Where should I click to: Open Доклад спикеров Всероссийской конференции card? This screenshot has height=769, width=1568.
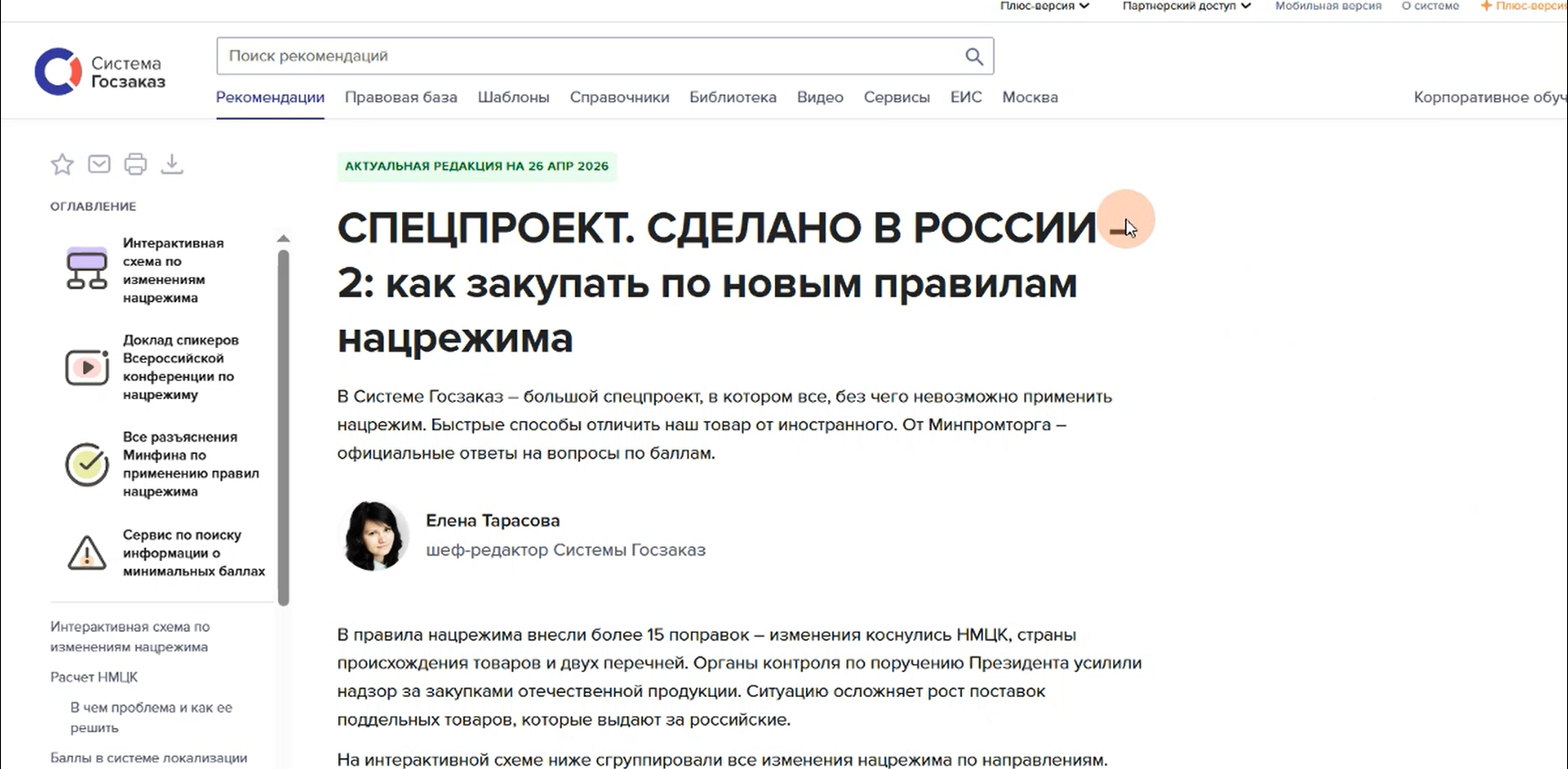[x=165, y=367]
